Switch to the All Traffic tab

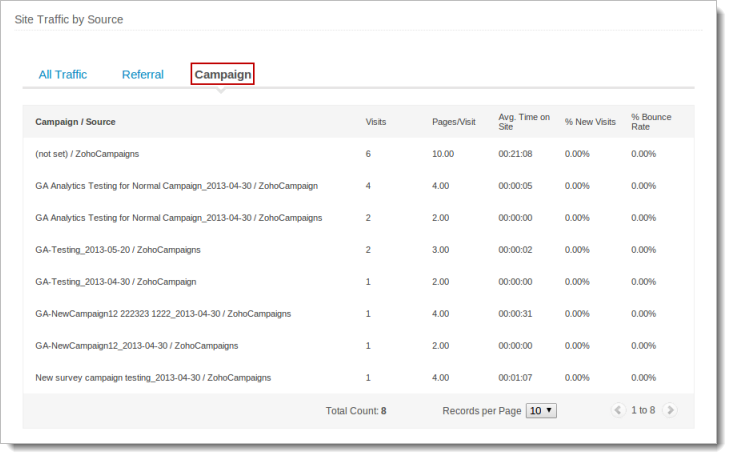click(63, 74)
